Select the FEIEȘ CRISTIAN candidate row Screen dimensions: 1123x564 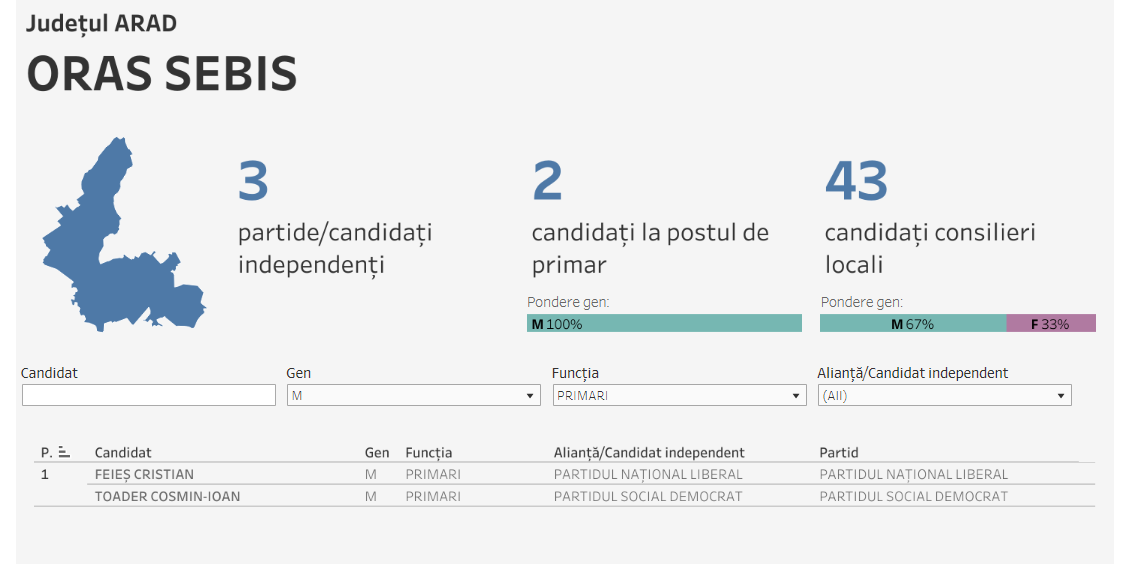click(x=144, y=475)
